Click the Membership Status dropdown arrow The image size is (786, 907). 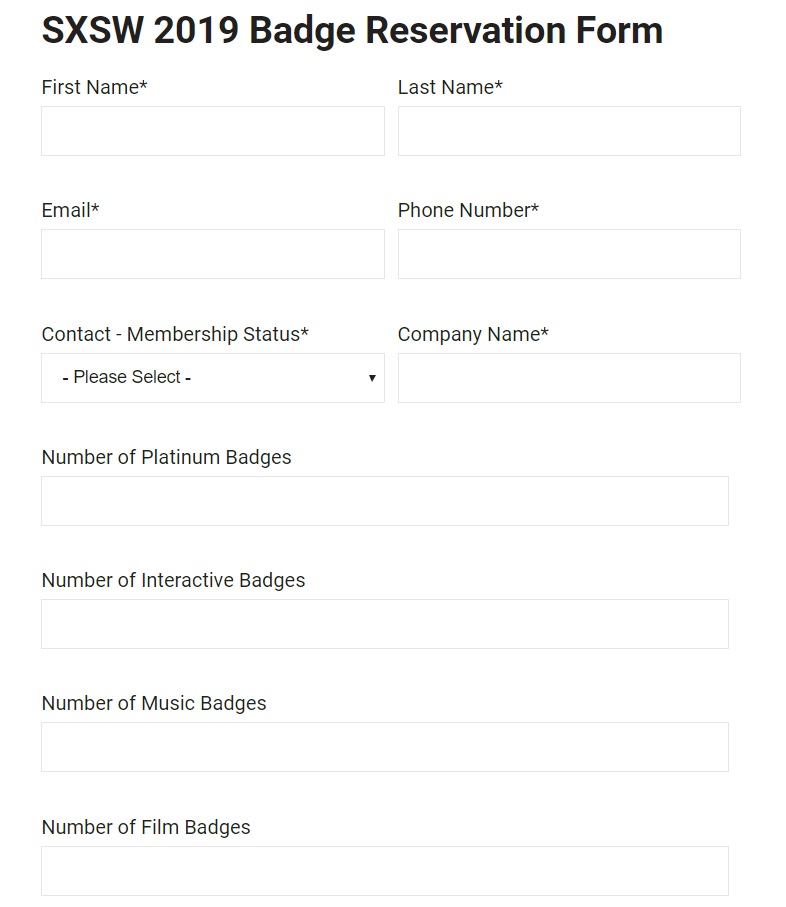(372, 378)
